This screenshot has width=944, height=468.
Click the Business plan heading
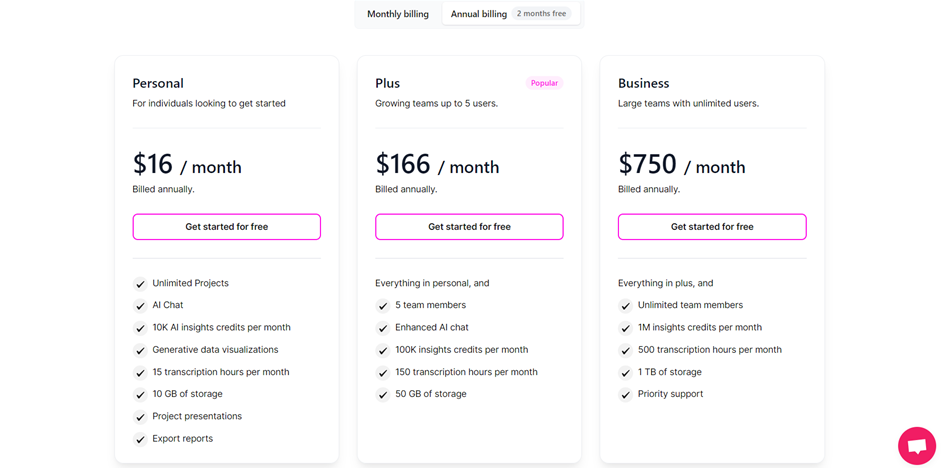point(644,83)
